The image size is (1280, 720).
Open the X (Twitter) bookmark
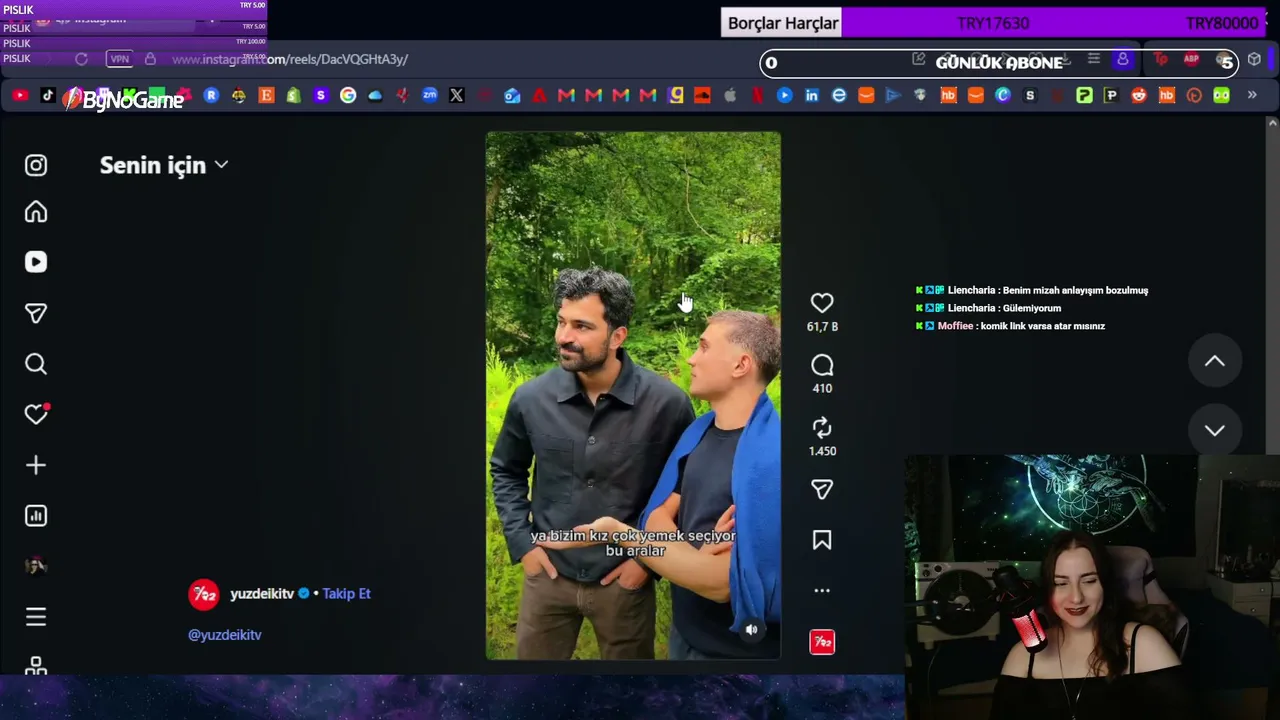pyautogui.click(x=457, y=95)
